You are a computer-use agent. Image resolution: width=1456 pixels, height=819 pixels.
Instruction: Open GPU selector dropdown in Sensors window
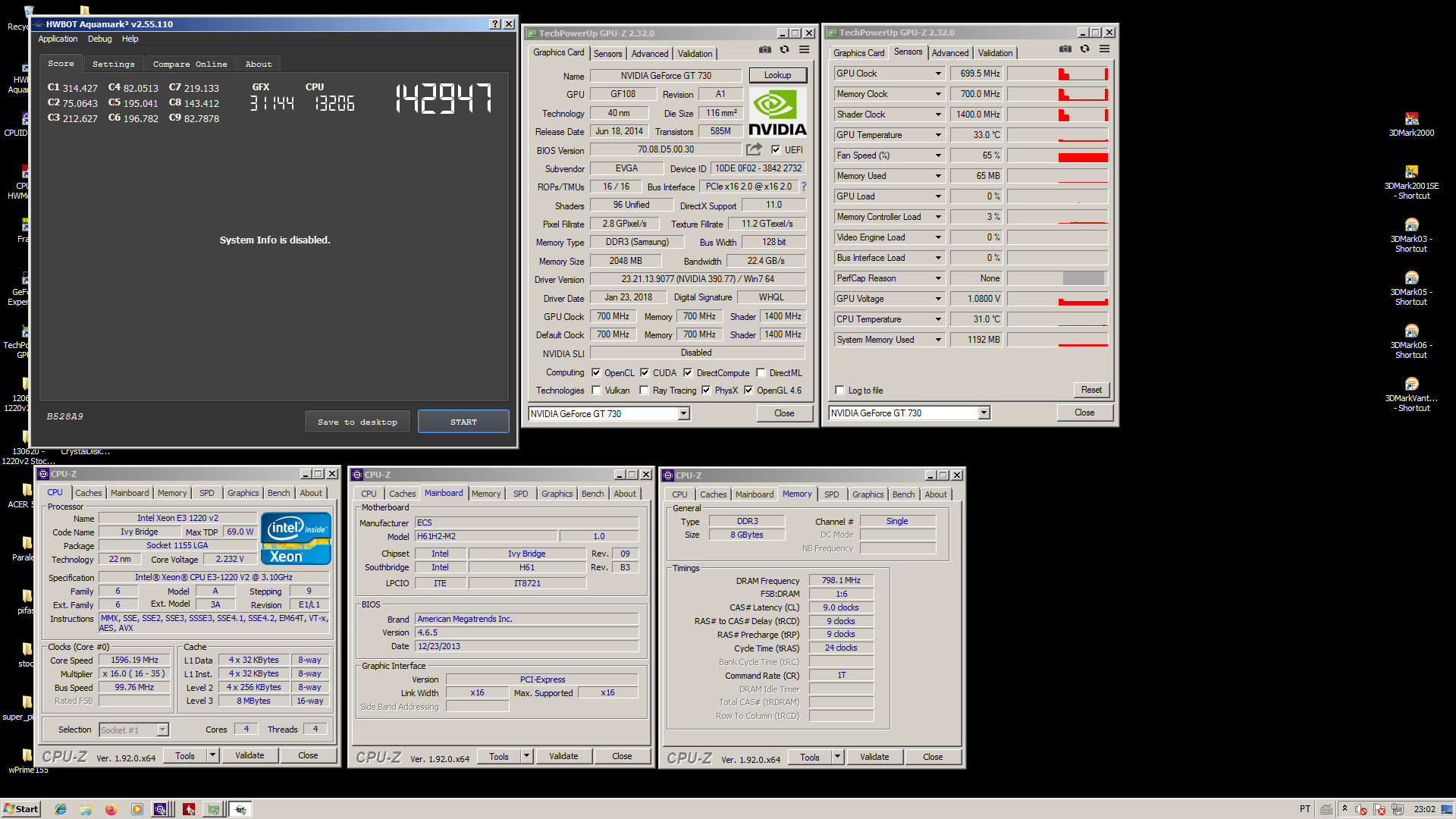click(x=984, y=413)
